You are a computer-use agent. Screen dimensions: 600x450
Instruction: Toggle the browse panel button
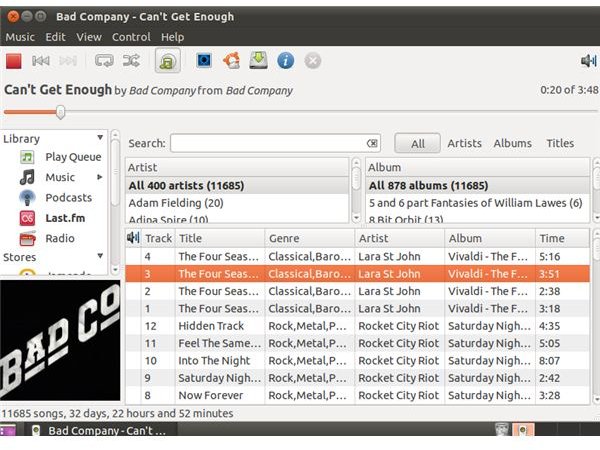click(x=168, y=60)
